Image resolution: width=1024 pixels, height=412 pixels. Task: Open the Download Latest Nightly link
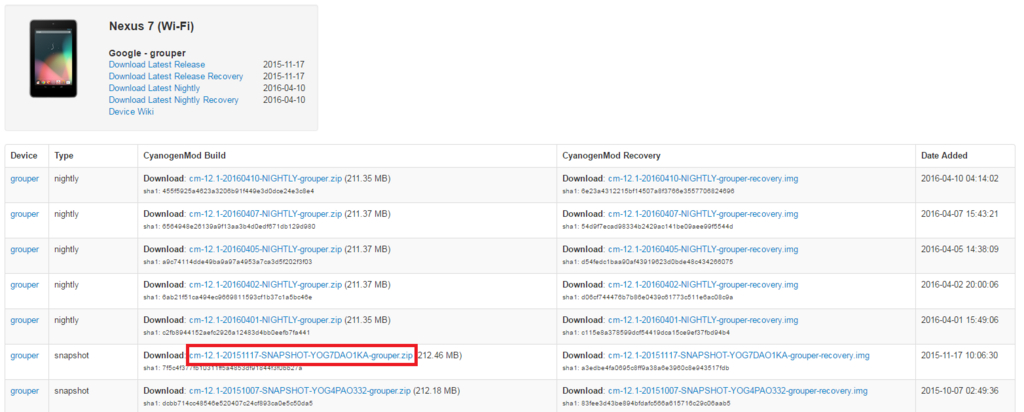pyautogui.click(x=154, y=88)
